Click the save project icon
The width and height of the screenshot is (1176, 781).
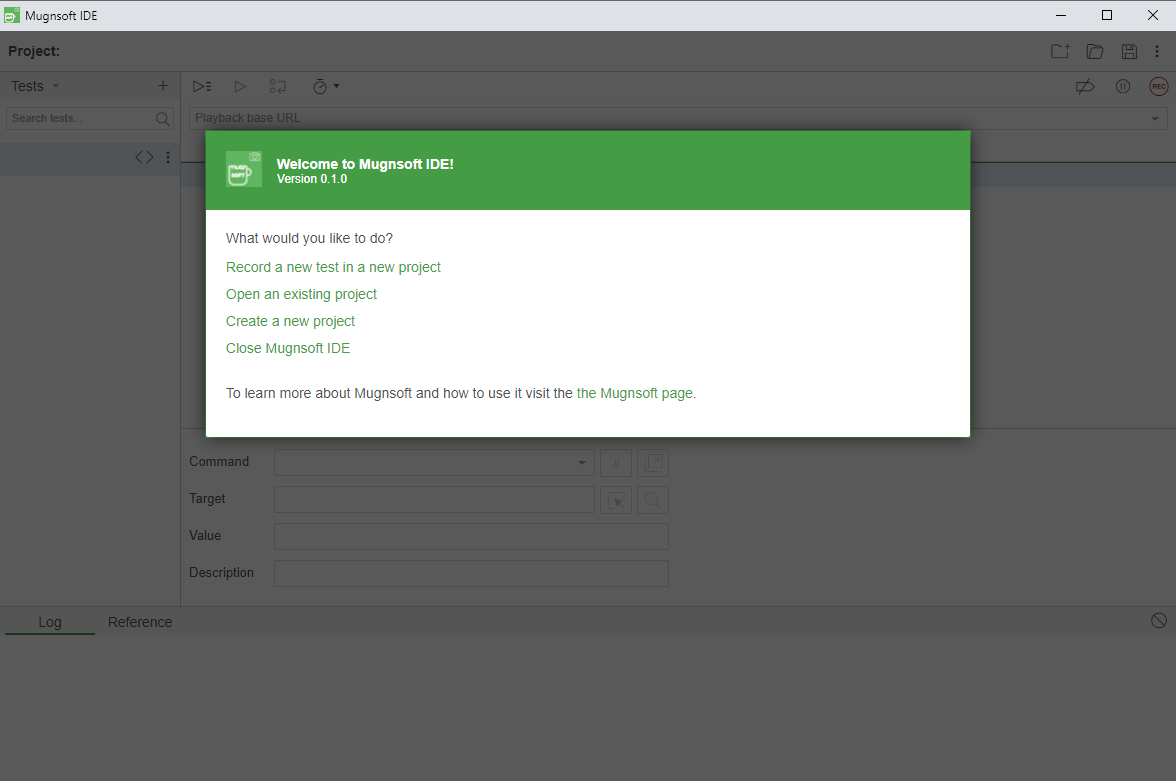pyautogui.click(x=1129, y=51)
